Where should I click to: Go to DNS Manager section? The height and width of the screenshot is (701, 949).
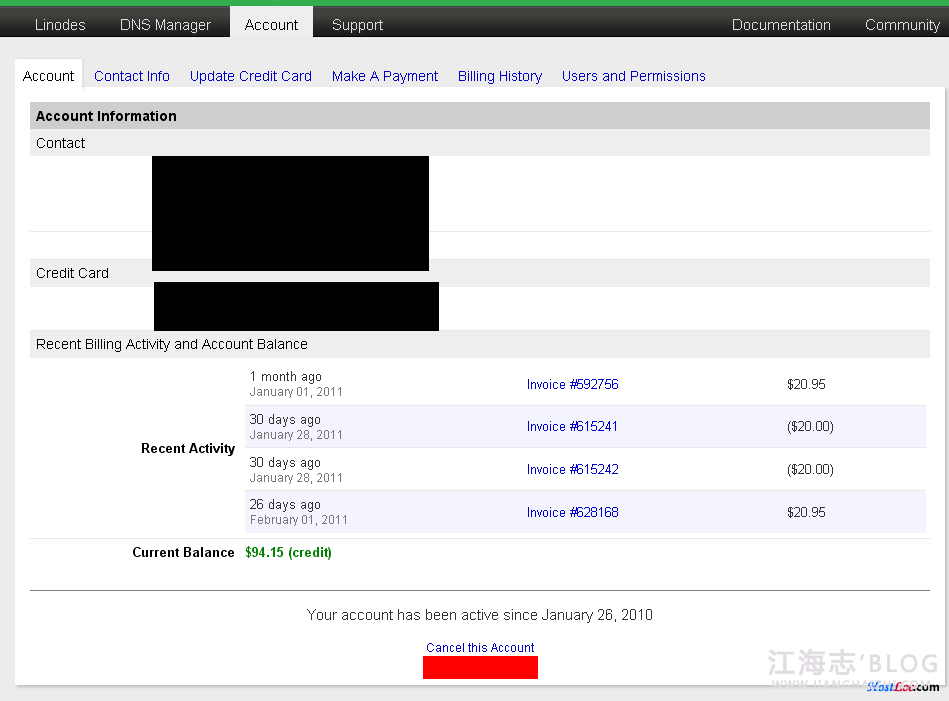click(165, 25)
